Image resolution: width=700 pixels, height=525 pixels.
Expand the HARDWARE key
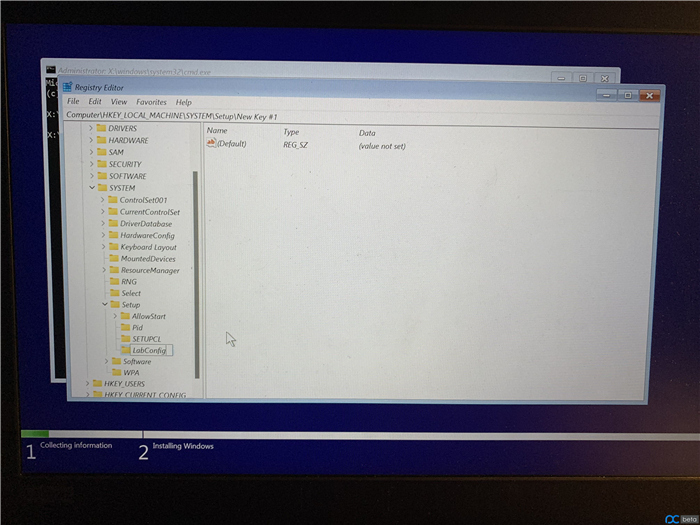pyautogui.click(x=91, y=140)
